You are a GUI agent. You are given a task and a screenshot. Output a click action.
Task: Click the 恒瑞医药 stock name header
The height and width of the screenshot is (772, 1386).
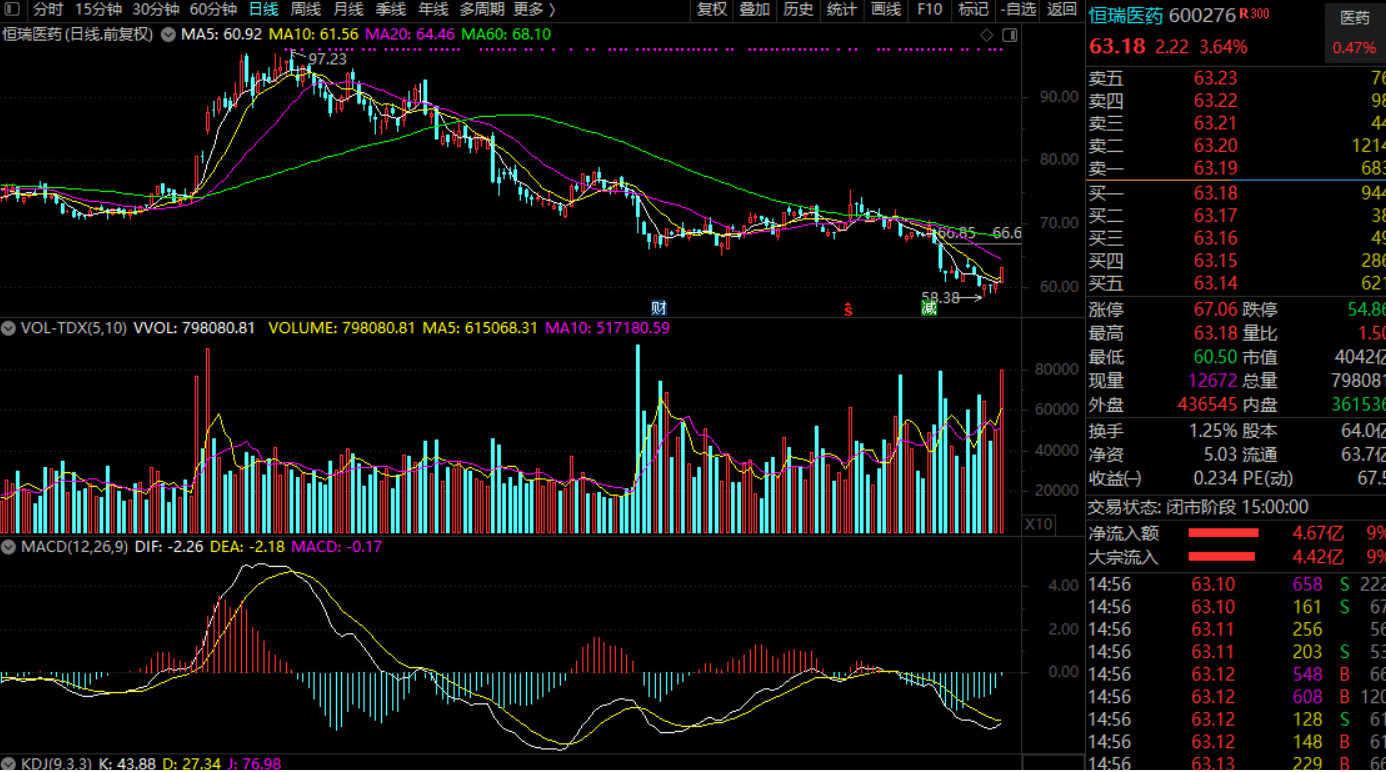pos(1126,16)
